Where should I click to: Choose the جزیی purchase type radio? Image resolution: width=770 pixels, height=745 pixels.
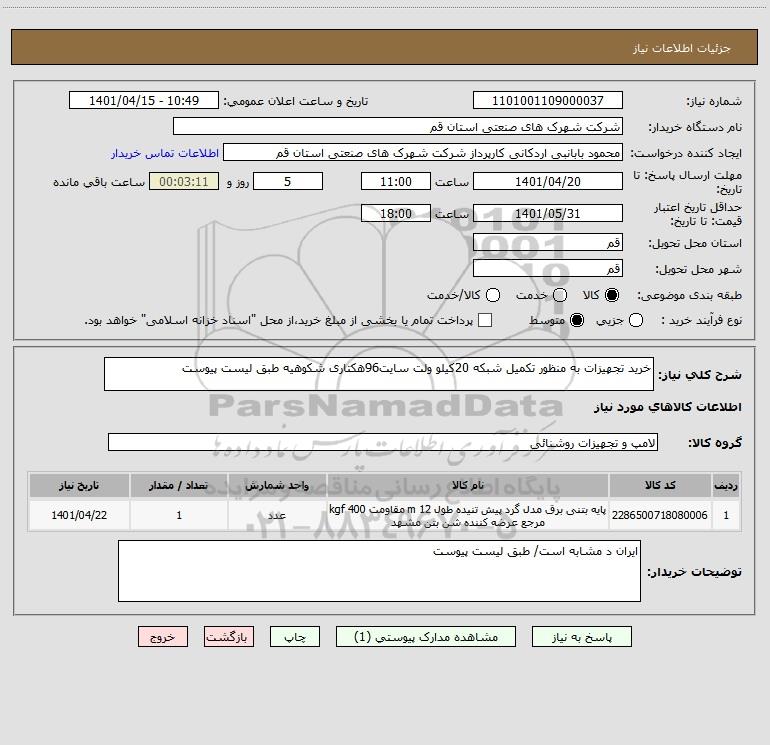coord(636,320)
